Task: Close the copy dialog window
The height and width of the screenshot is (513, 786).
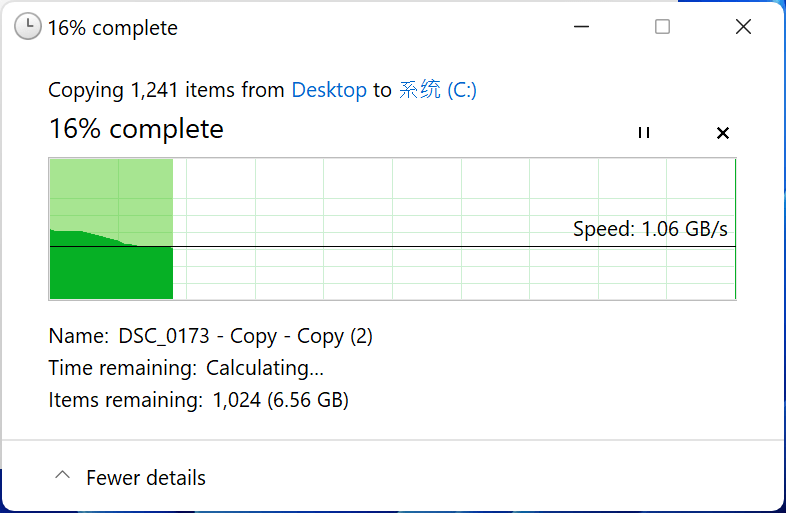Action: click(743, 27)
